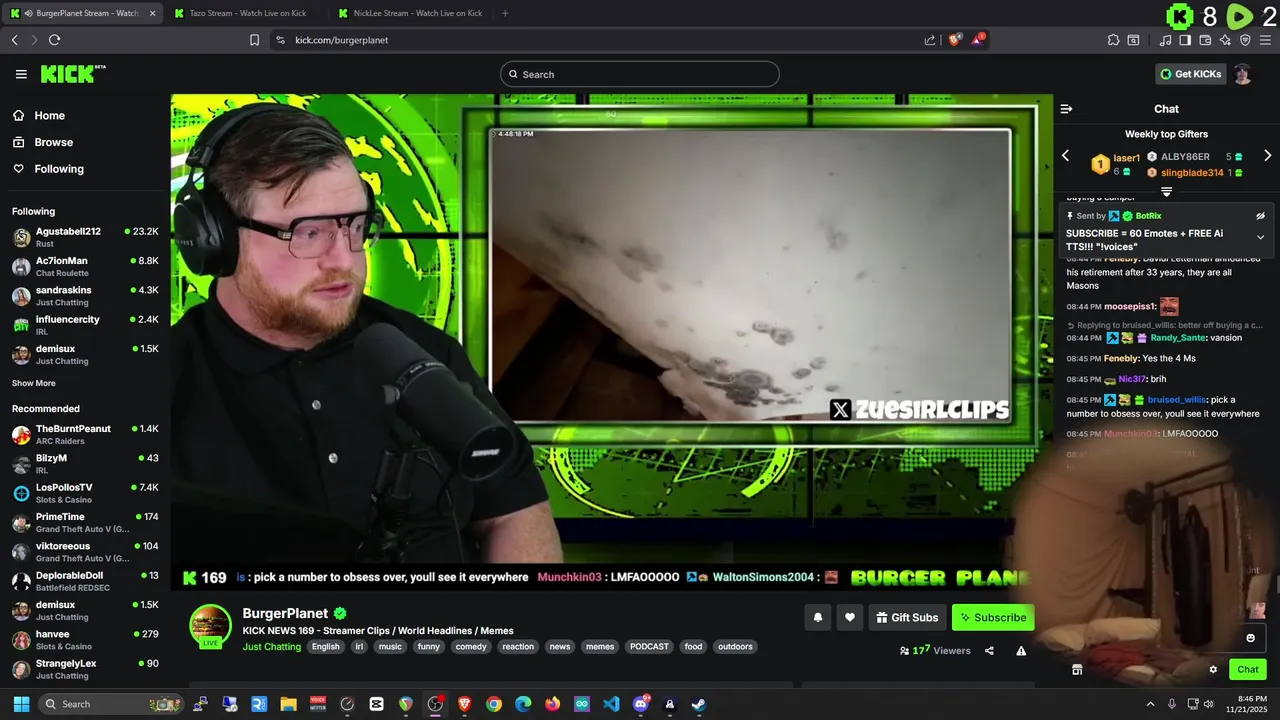Click the Just Chatting category link
This screenshot has width=1280, height=720.
pos(271,647)
